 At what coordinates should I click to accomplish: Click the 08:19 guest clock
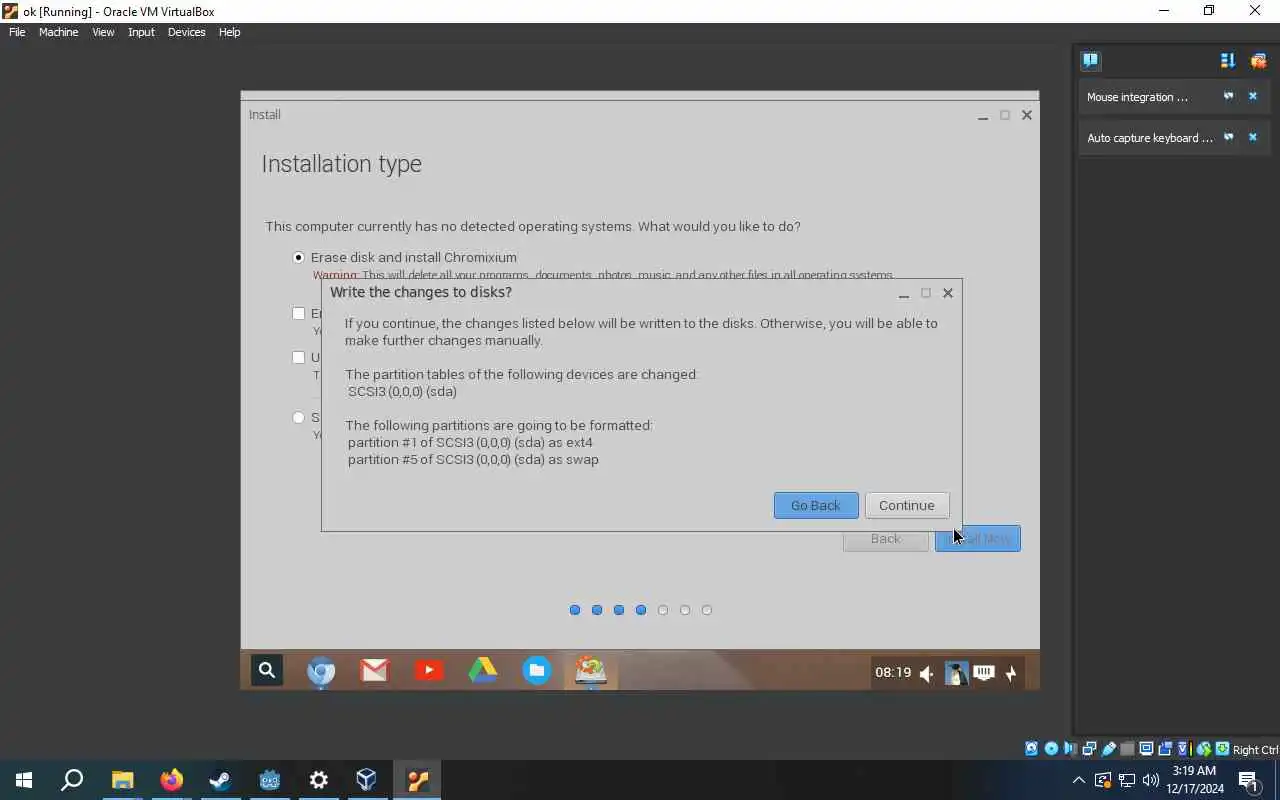point(893,673)
